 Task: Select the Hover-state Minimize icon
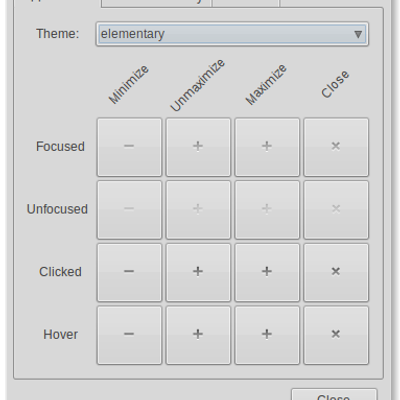[x=129, y=335]
